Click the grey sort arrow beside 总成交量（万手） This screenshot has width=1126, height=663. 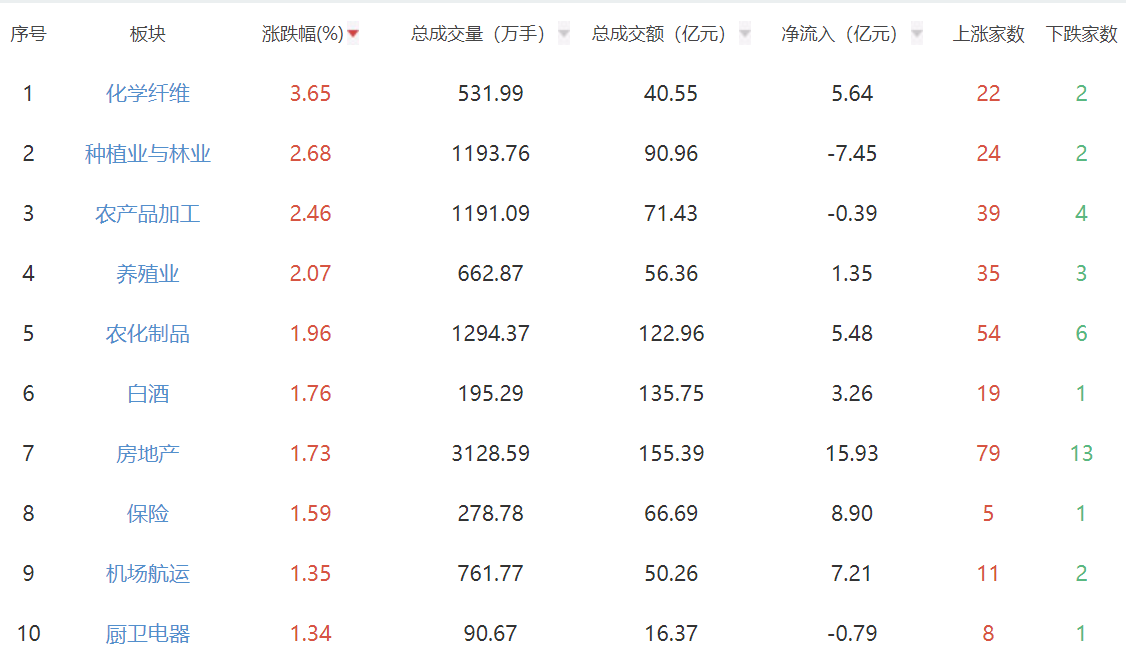(564, 34)
